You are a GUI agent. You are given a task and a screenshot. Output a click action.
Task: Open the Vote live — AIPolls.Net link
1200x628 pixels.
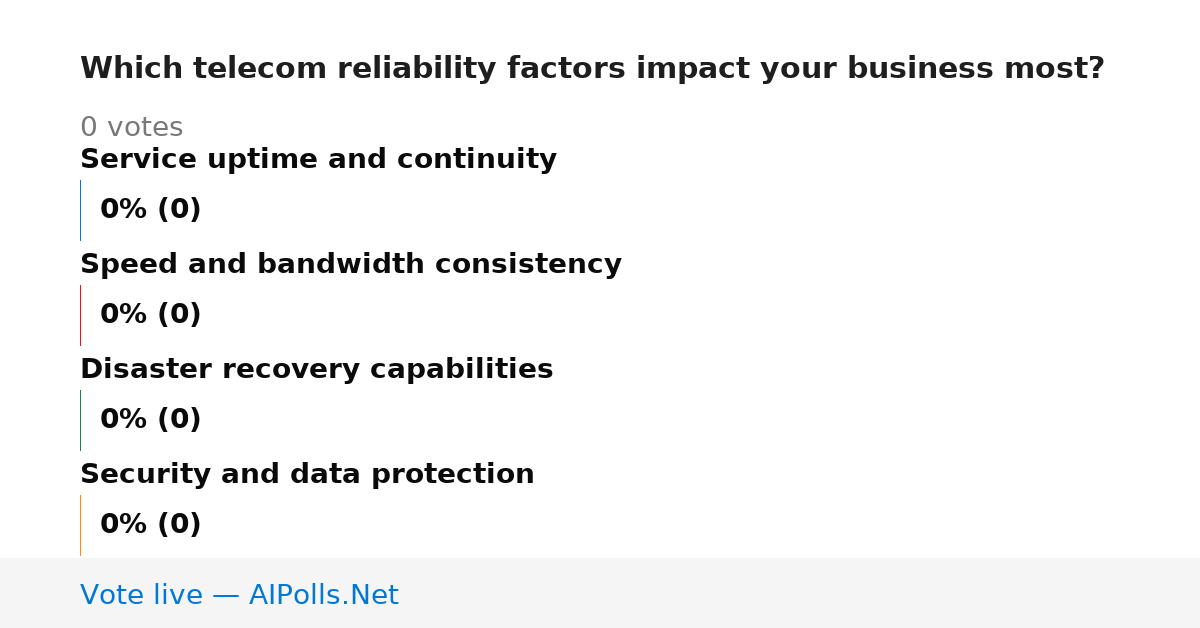coord(239,595)
